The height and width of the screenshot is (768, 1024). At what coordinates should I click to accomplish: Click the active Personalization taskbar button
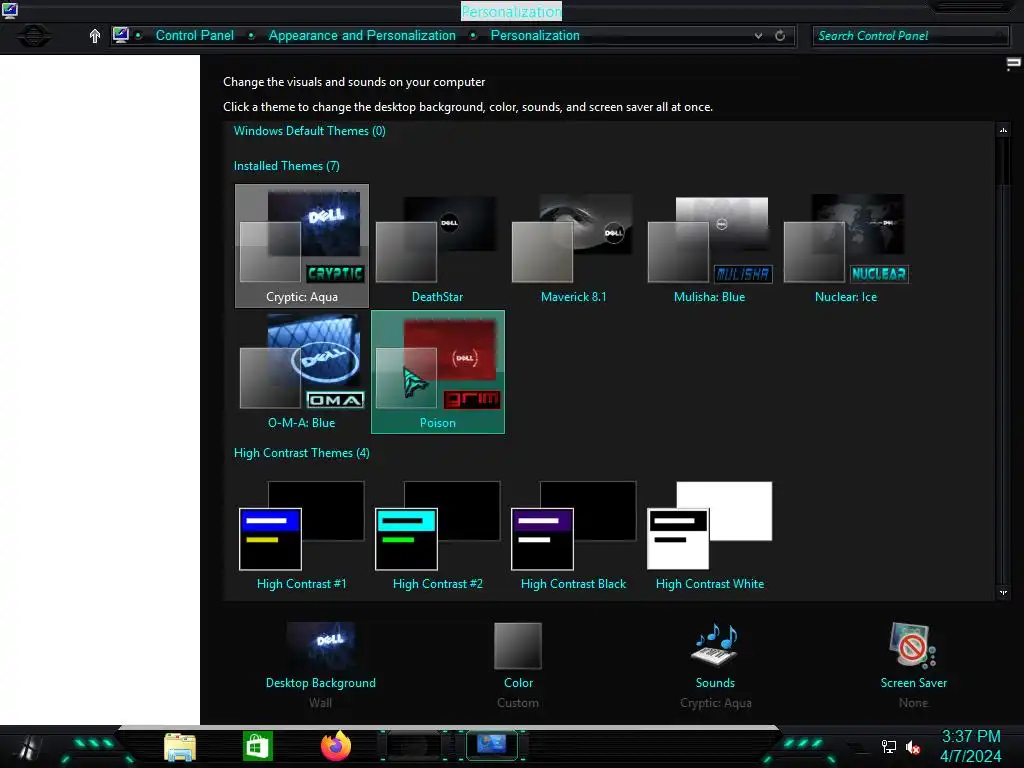pos(492,745)
